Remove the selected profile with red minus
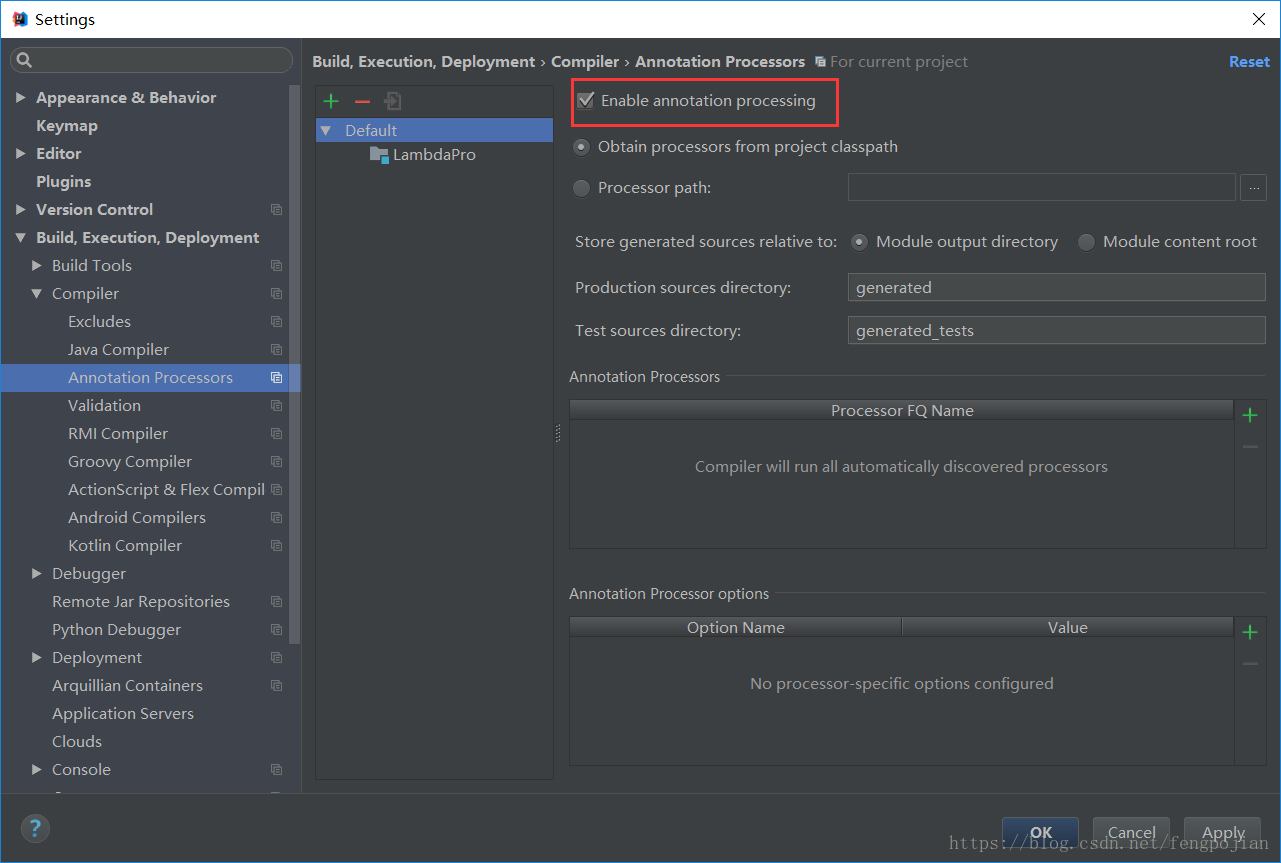The image size is (1281, 863). [x=362, y=101]
